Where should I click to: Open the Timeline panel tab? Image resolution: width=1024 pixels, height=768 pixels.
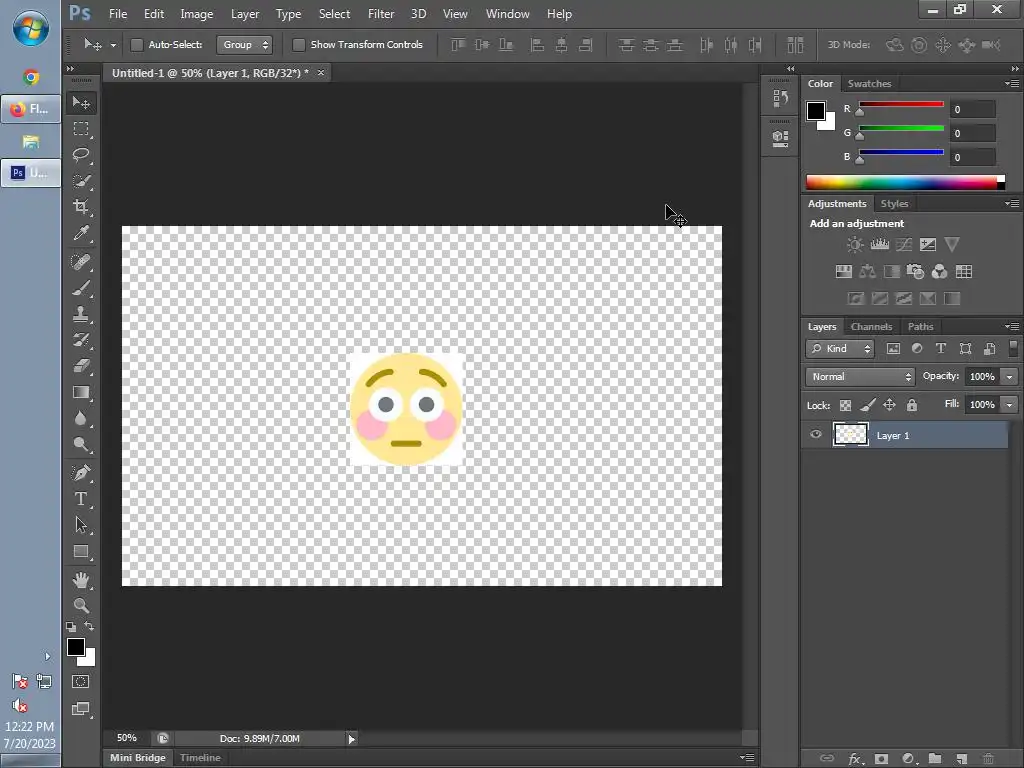[200, 758]
